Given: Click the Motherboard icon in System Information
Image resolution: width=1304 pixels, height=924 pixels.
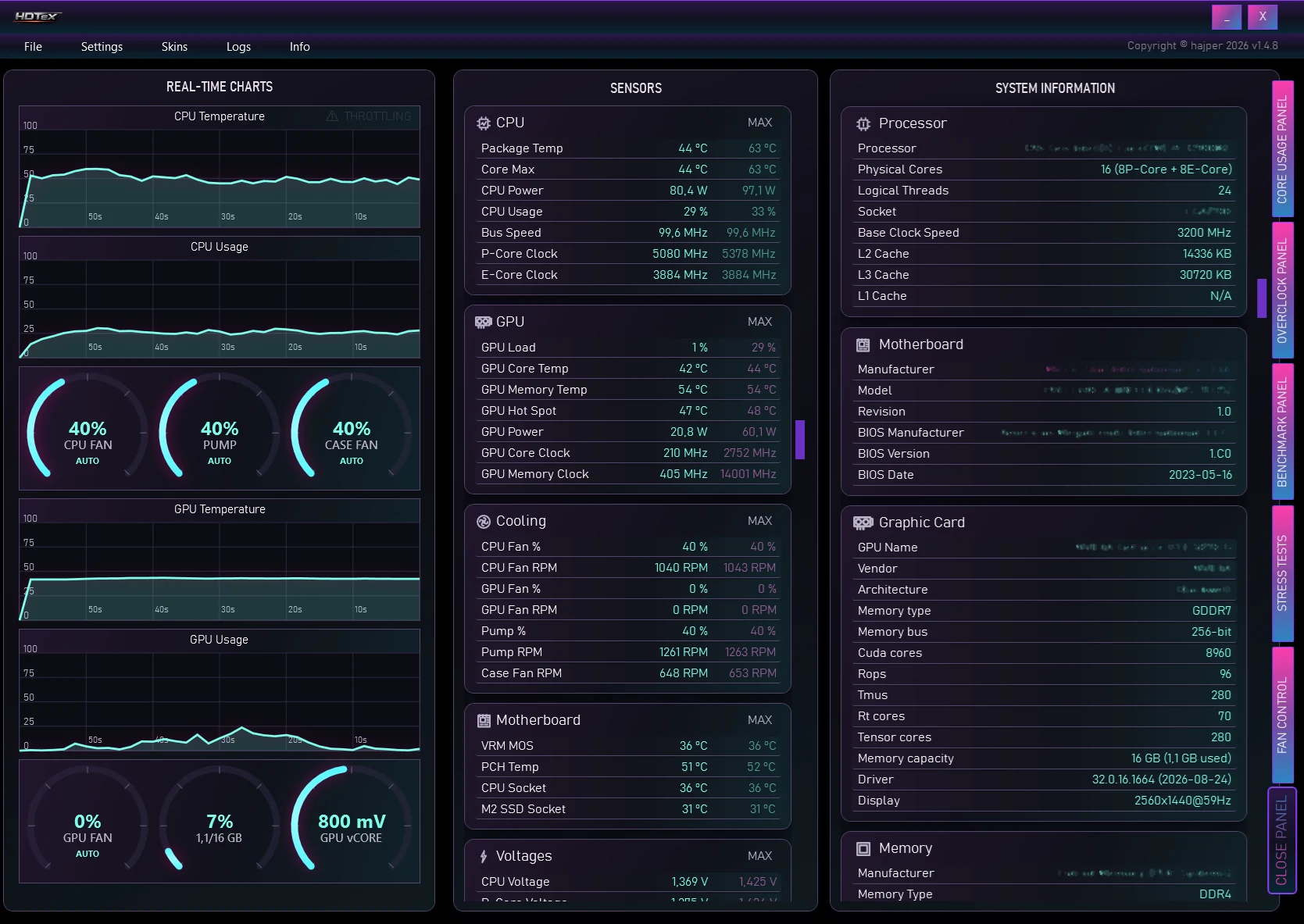Looking at the screenshot, I should (x=863, y=344).
